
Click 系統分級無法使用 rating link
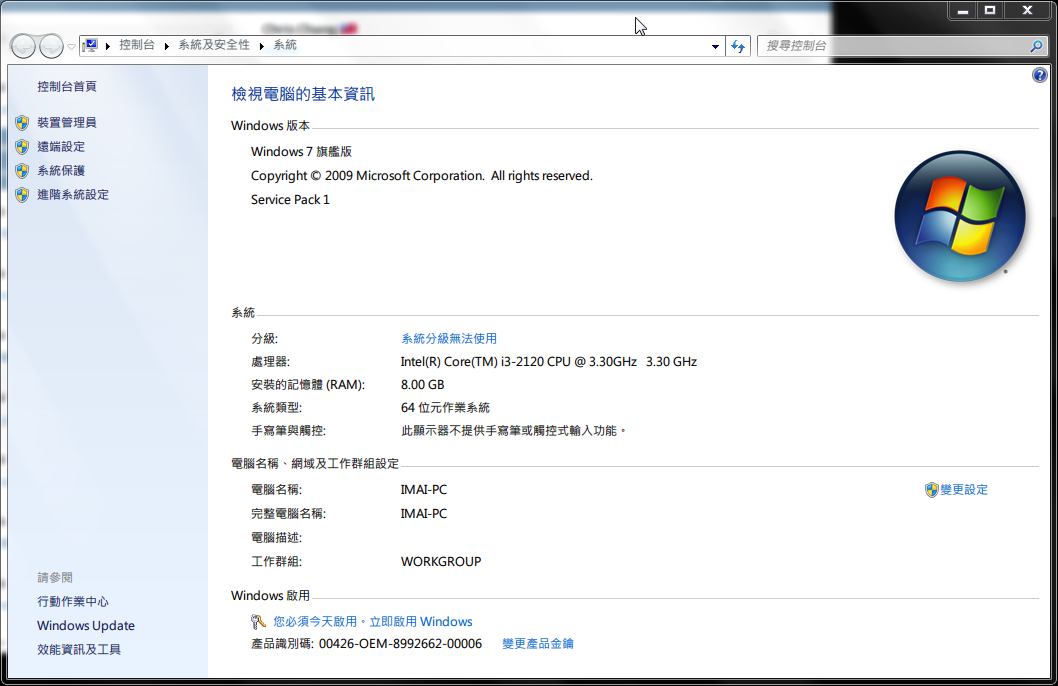click(449, 339)
